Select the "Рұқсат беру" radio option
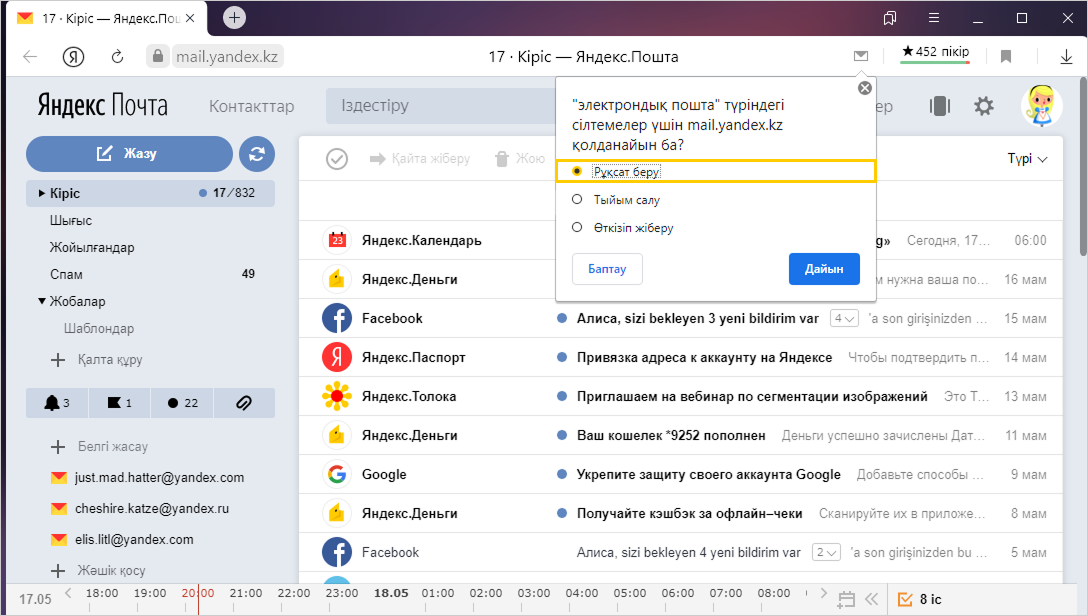Screen dimensions: 1088x616 [x=577, y=172]
